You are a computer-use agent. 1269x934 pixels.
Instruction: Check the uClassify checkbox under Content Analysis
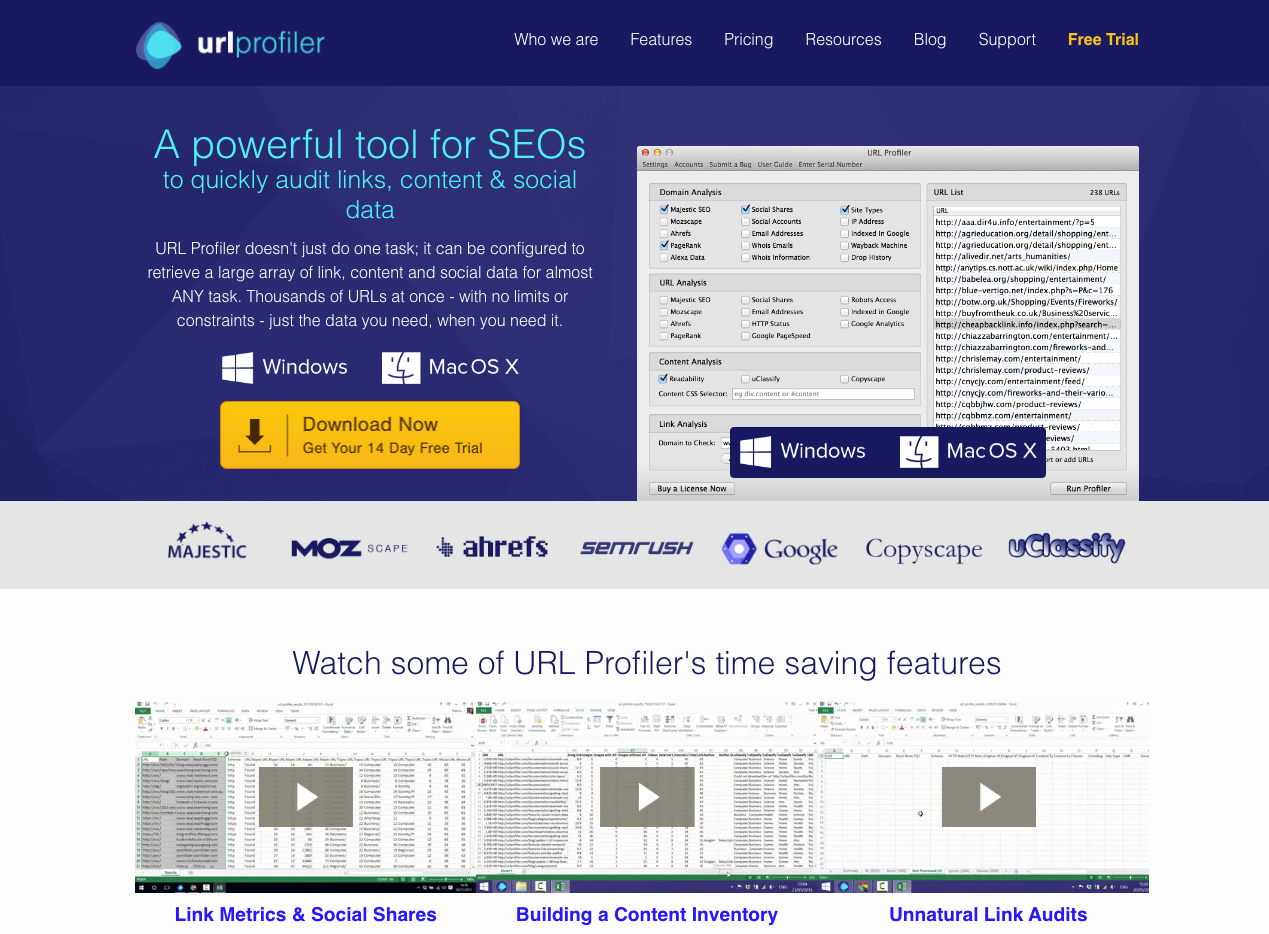click(746, 379)
